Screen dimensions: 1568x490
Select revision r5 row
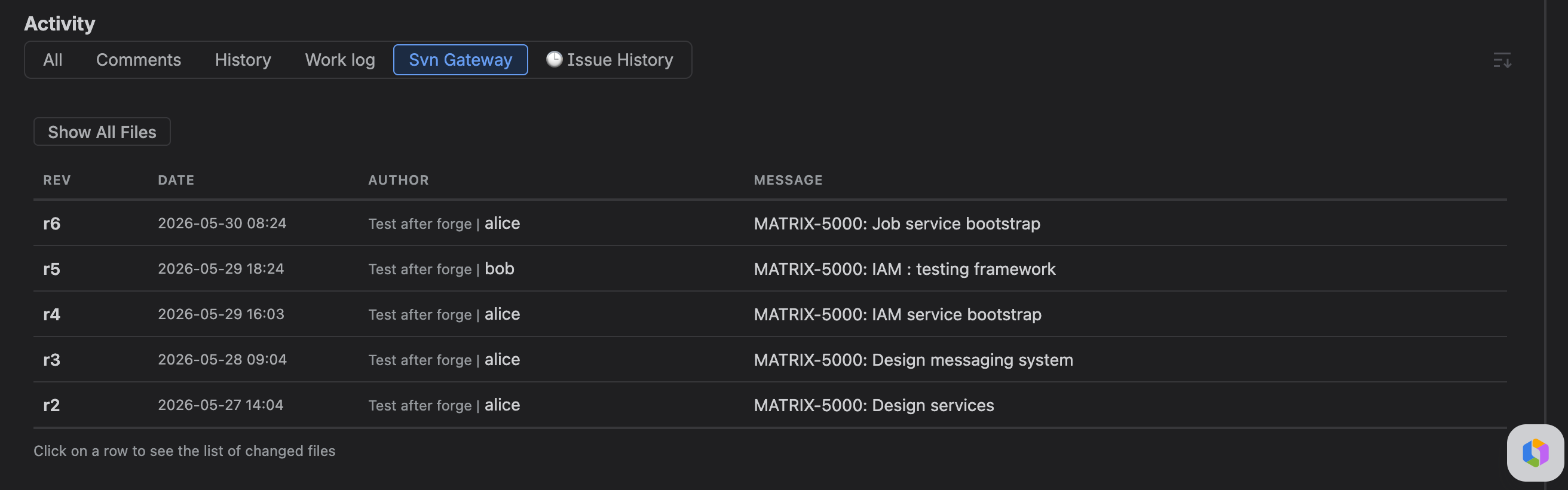coord(770,268)
